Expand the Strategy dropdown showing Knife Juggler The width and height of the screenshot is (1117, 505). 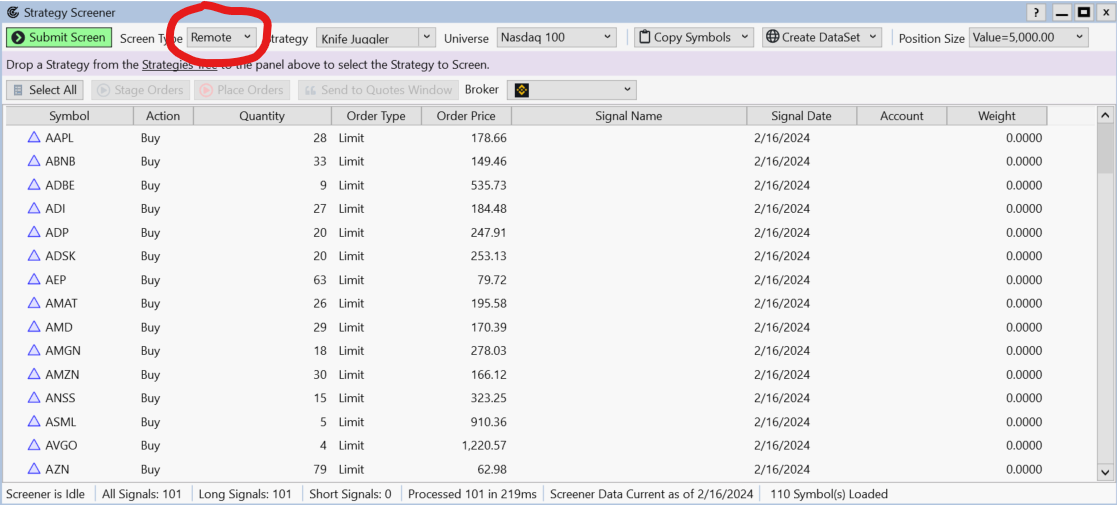click(x=376, y=38)
